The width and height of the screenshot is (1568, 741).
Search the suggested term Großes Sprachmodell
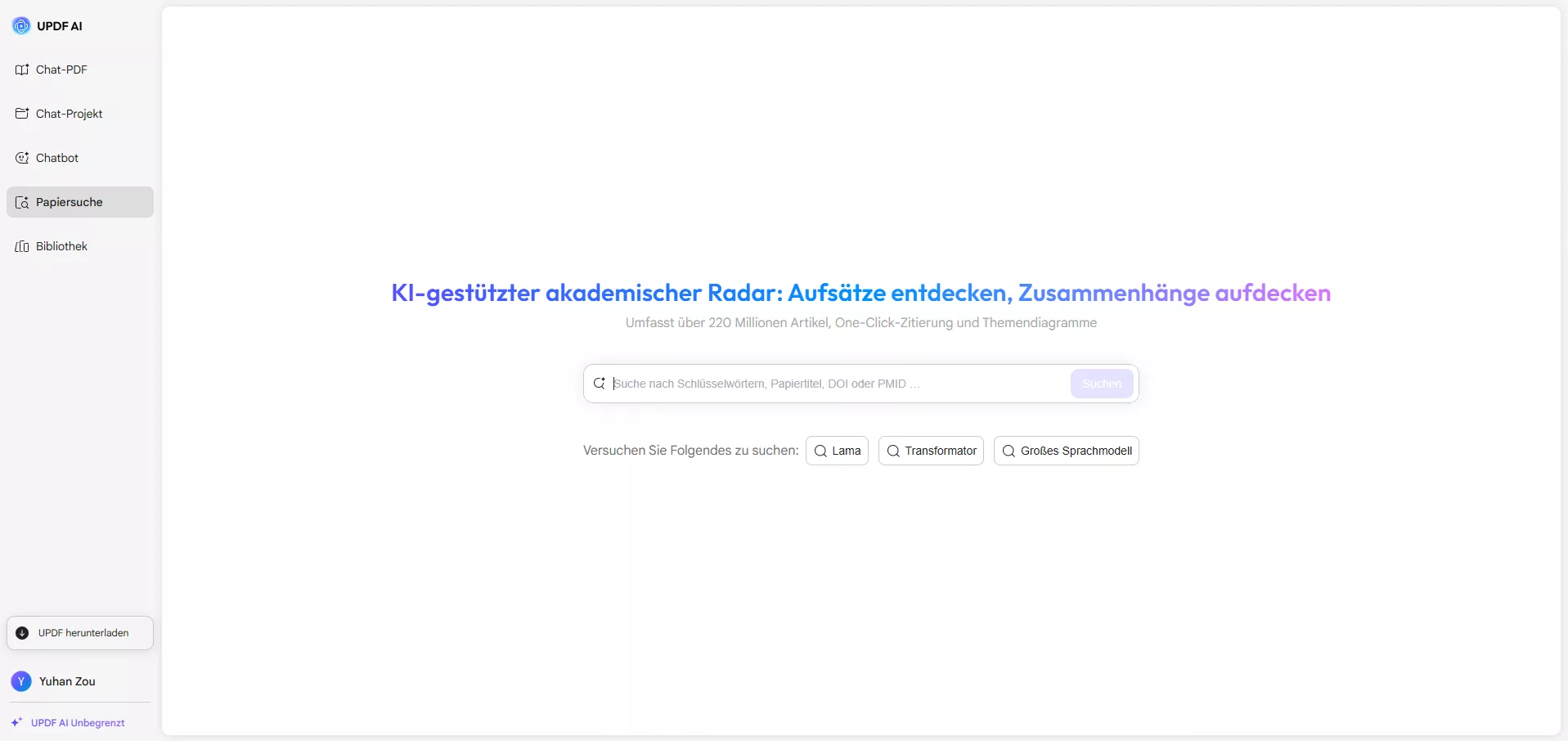[x=1067, y=451]
